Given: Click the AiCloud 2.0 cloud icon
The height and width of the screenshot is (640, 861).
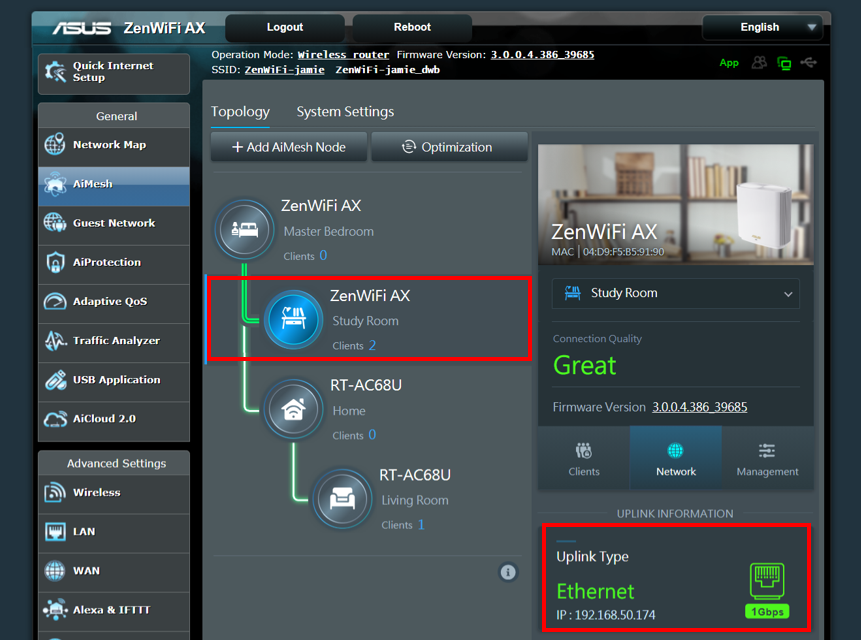Looking at the screenshot, I should point(55,419).
